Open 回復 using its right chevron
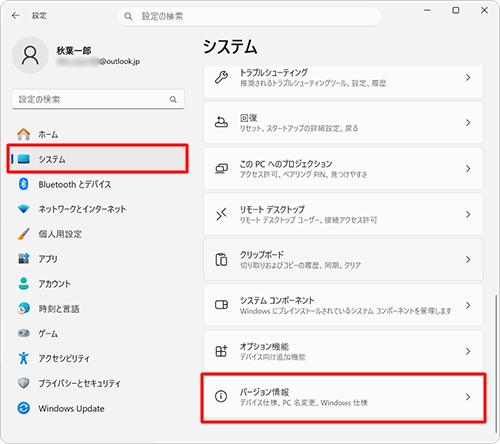The image size is (500, 444). (x=468, y=123)
